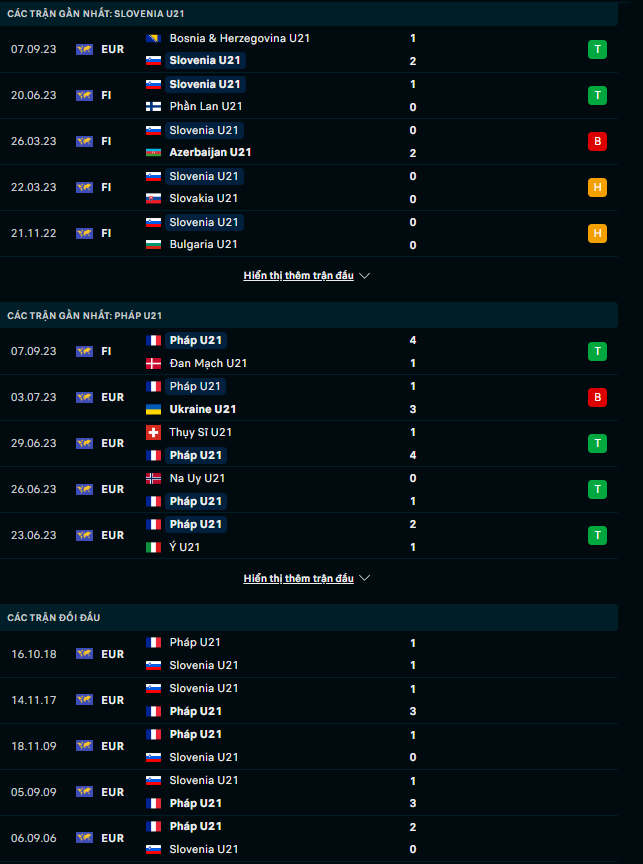Screen dimensions: 643x864
Task: Click the Switzerland flag beside Thụy Sĩ U21
Action: (x=154, y=432)
